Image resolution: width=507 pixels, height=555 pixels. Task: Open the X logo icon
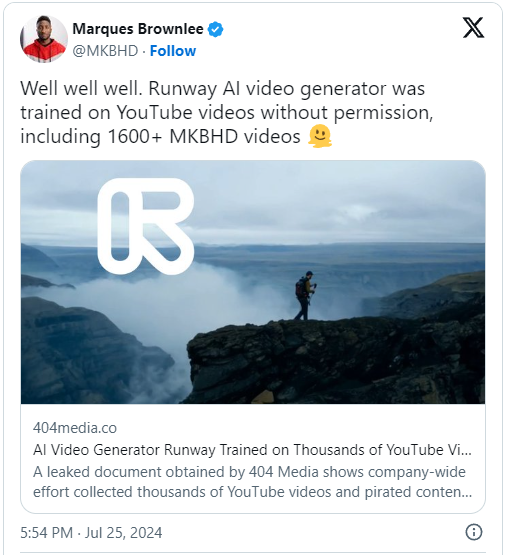pyautogui.click(x=473, y=28)
